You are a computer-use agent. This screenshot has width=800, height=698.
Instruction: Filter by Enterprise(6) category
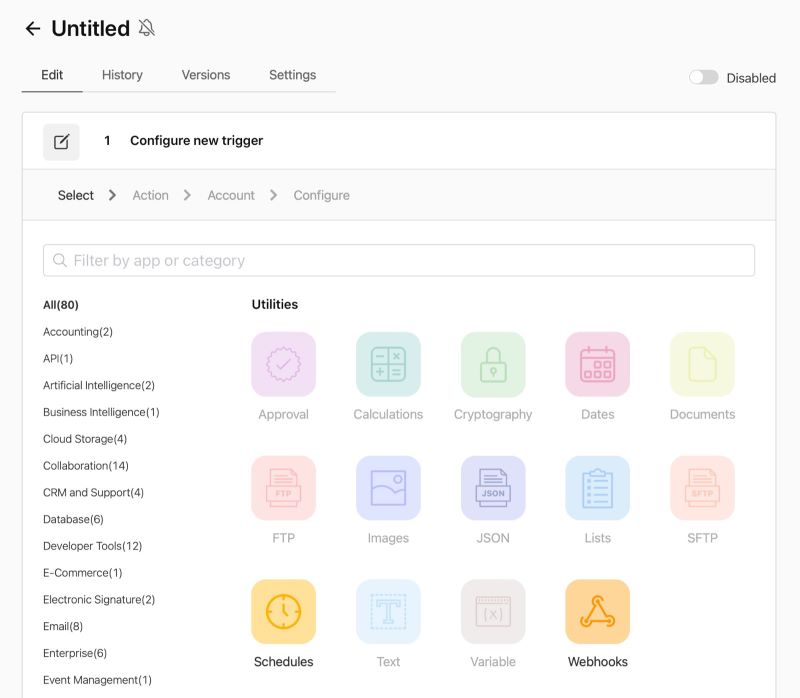[x=75, y=653]
